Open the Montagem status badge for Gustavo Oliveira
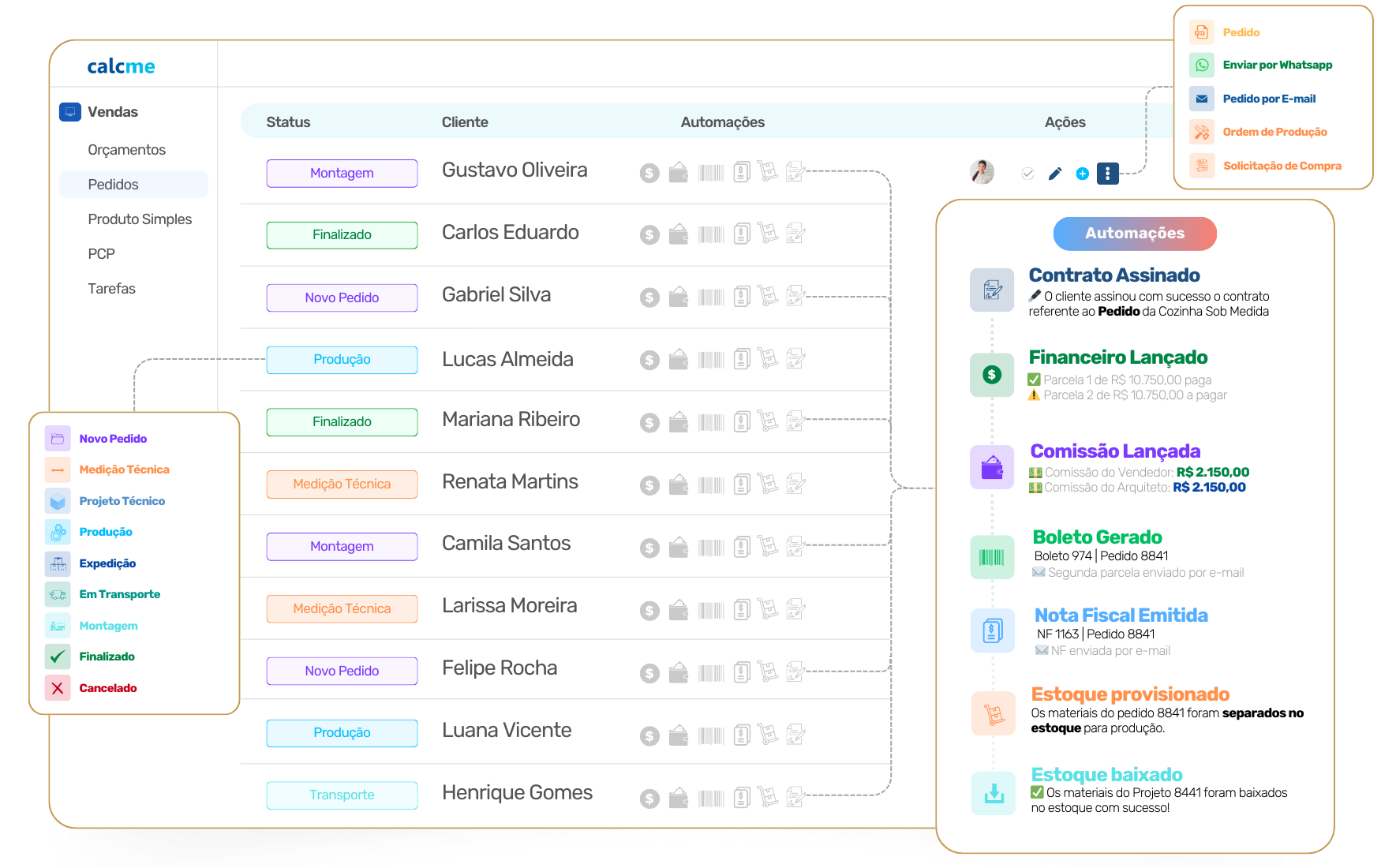Screen dimensions: 1381x868 (x=342, y=174)
